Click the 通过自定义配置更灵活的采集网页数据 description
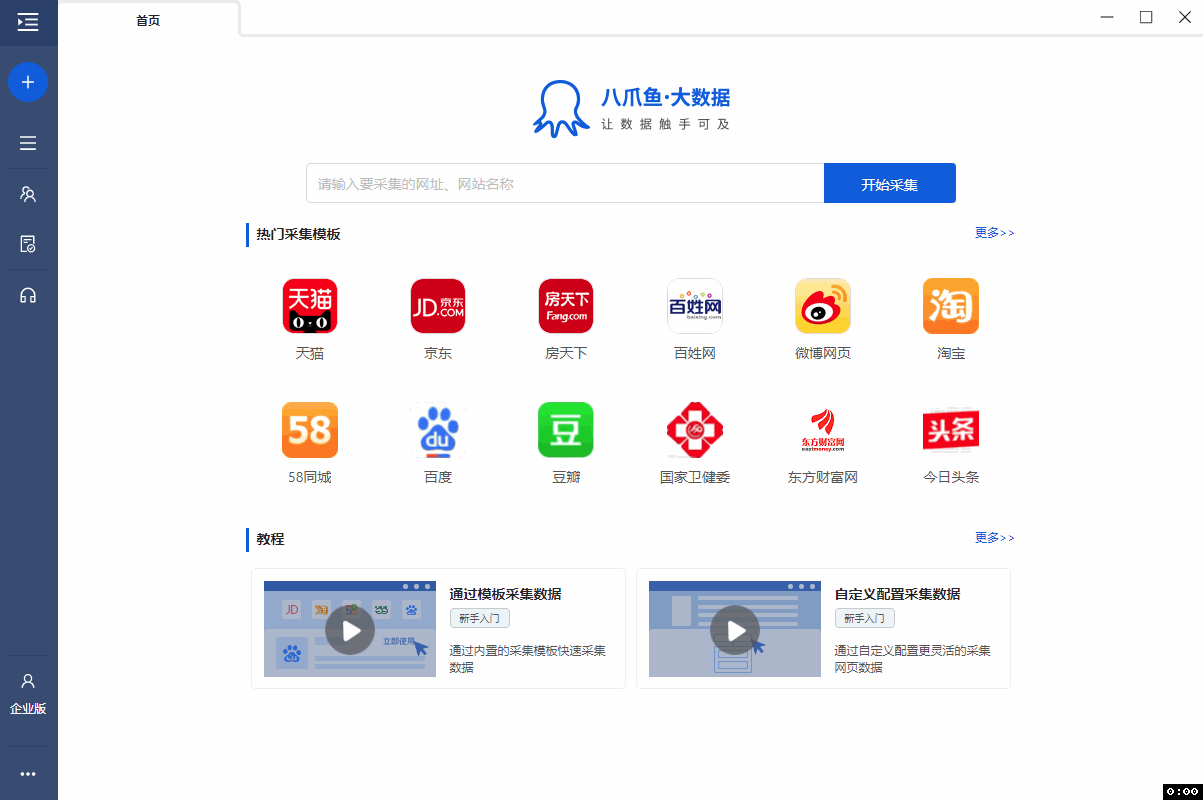The height and width of the screenshot is (800, 1203). [912, 659]
